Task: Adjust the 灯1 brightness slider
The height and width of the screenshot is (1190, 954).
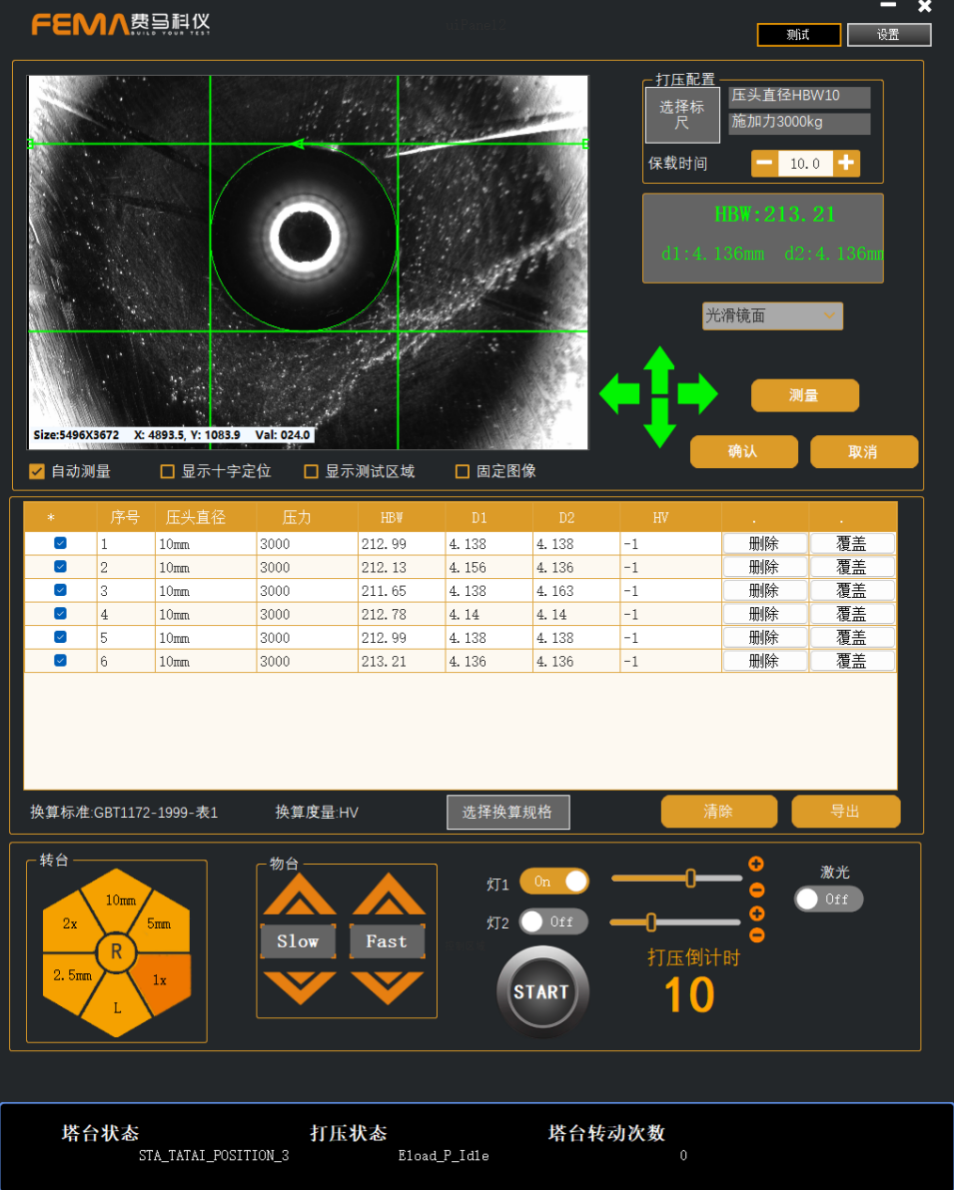Action: (690, 878)
